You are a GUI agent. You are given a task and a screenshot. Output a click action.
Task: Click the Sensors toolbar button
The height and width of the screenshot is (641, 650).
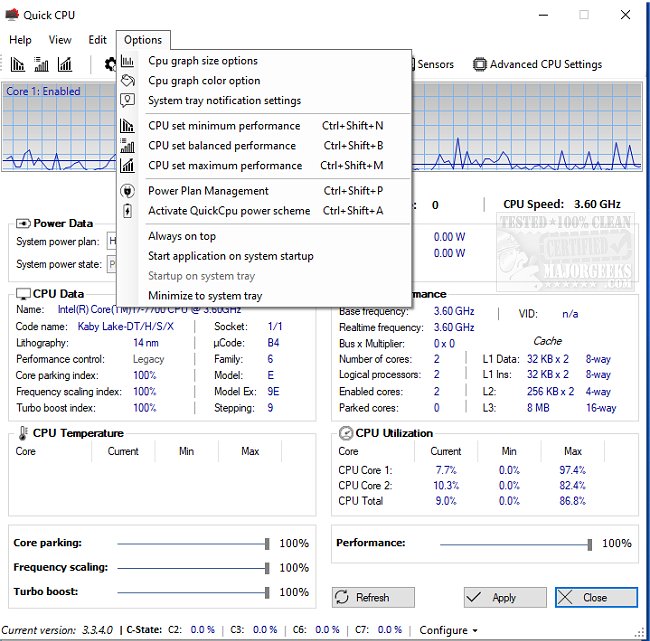pyautogui.click(x=432, y=64)
